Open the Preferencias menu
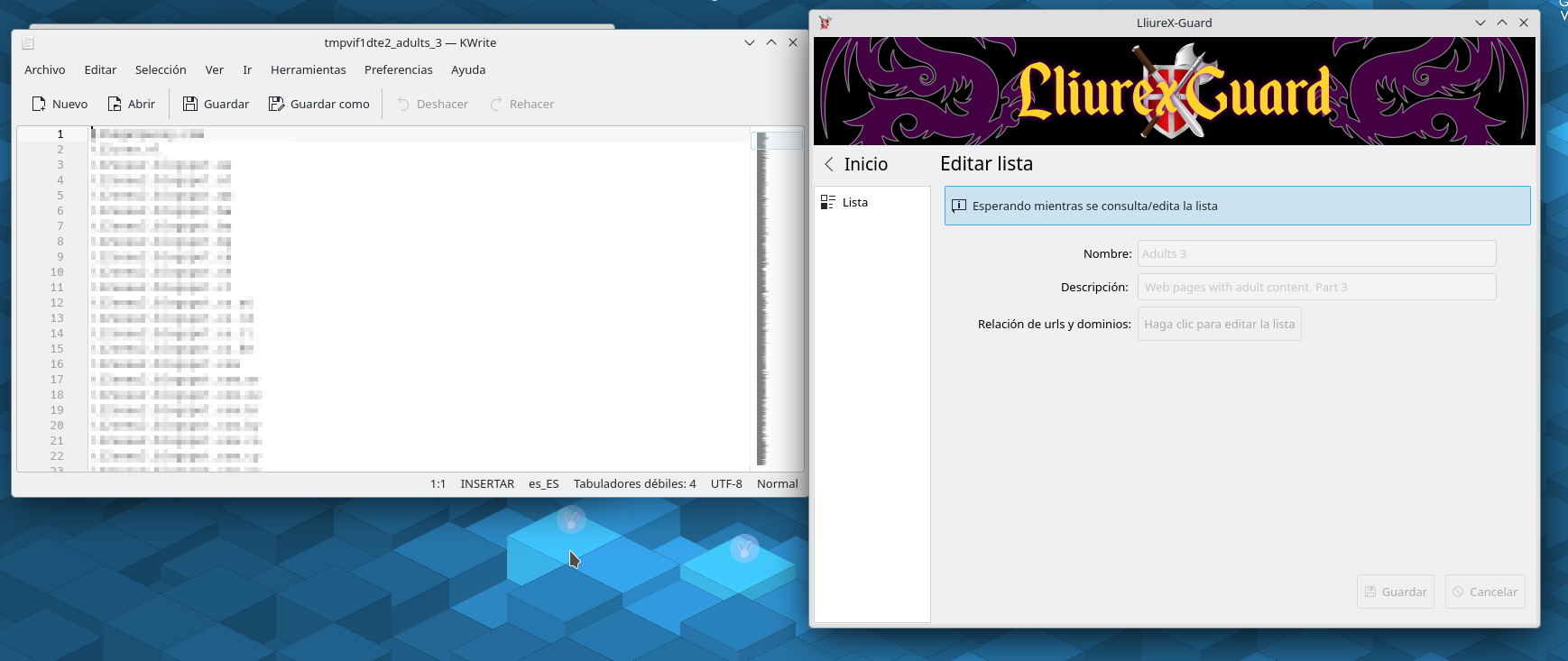Image resolution: width=1568 pixels, height=661 pixels. pyautogui.click(x=398, y=70)
